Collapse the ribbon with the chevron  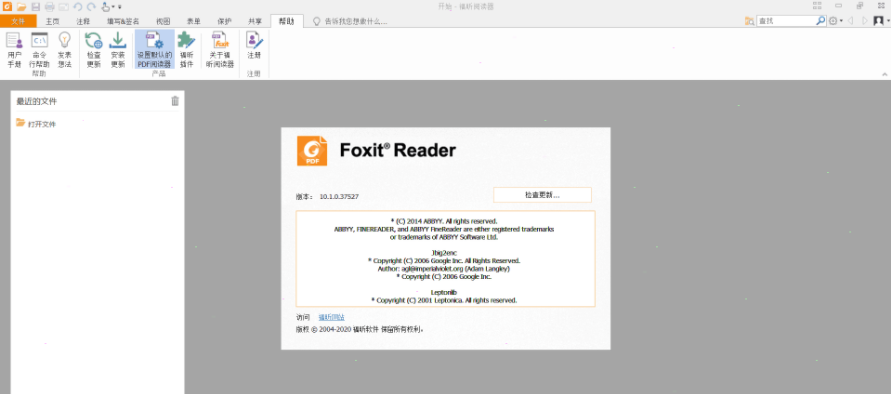click(884, 74)
